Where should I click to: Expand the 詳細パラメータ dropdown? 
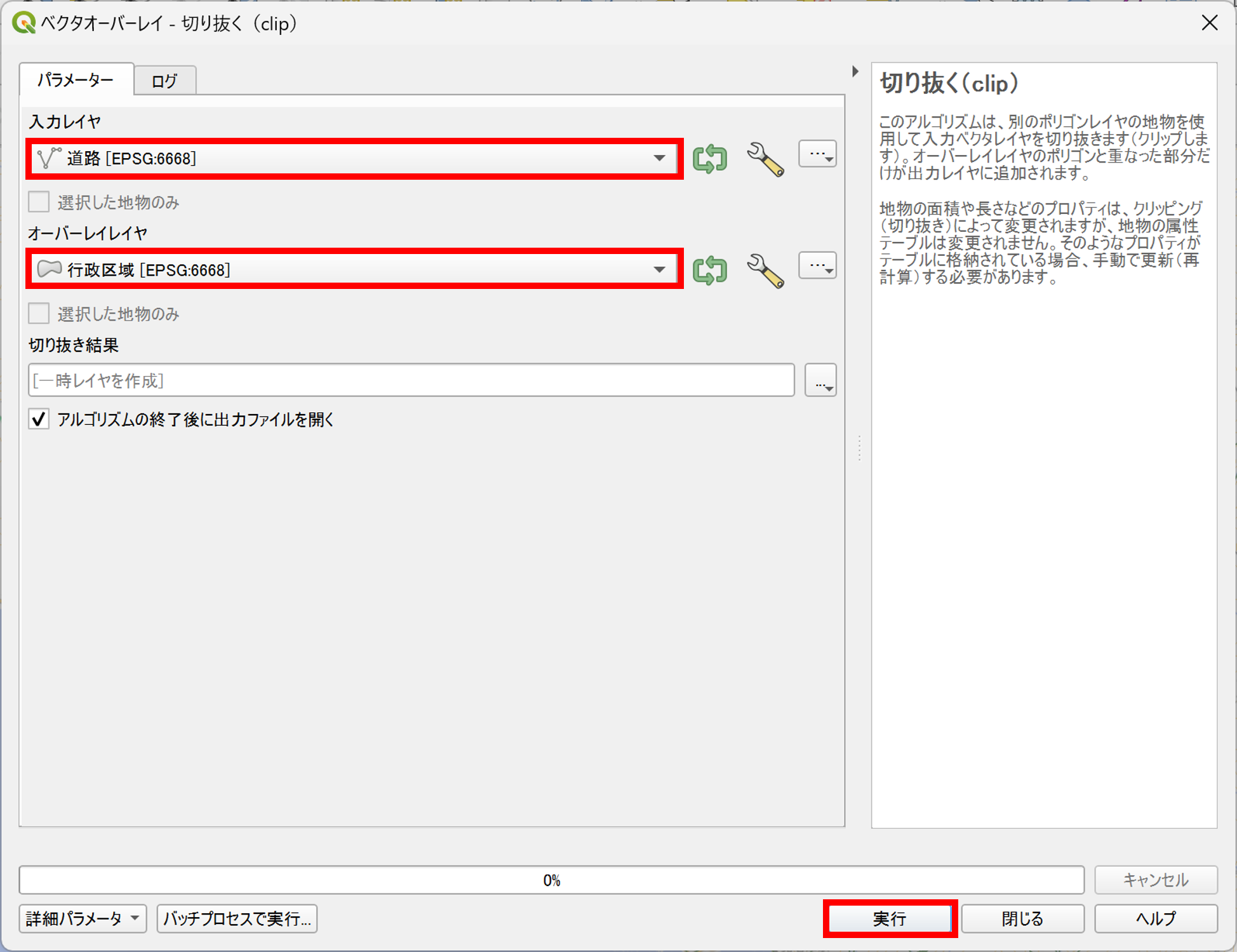83,918
